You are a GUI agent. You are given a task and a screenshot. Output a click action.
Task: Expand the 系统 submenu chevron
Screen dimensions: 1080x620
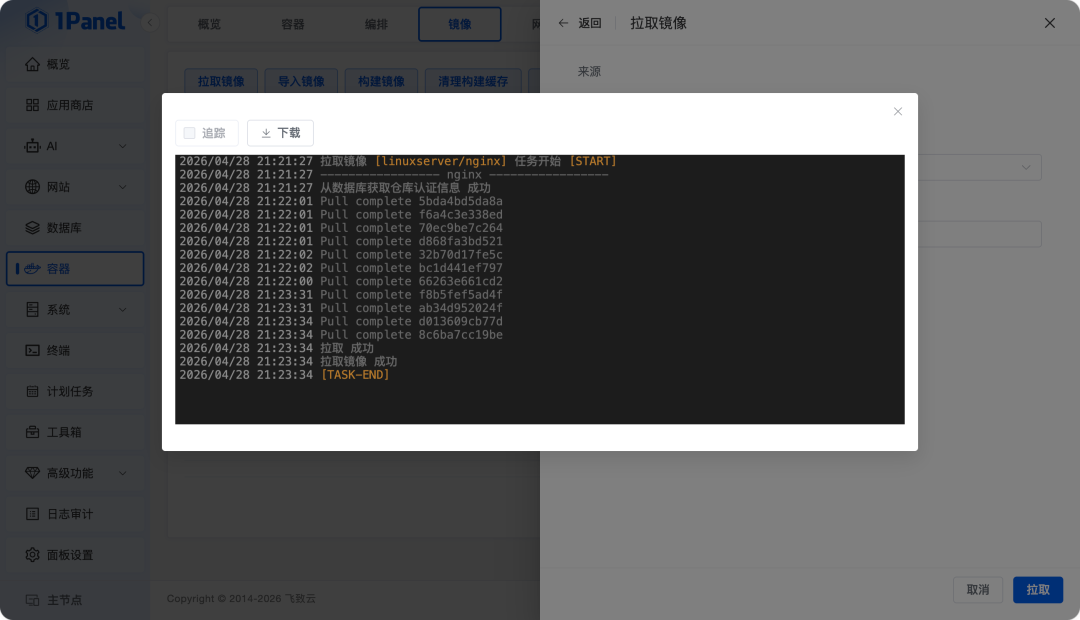(123, 309)
